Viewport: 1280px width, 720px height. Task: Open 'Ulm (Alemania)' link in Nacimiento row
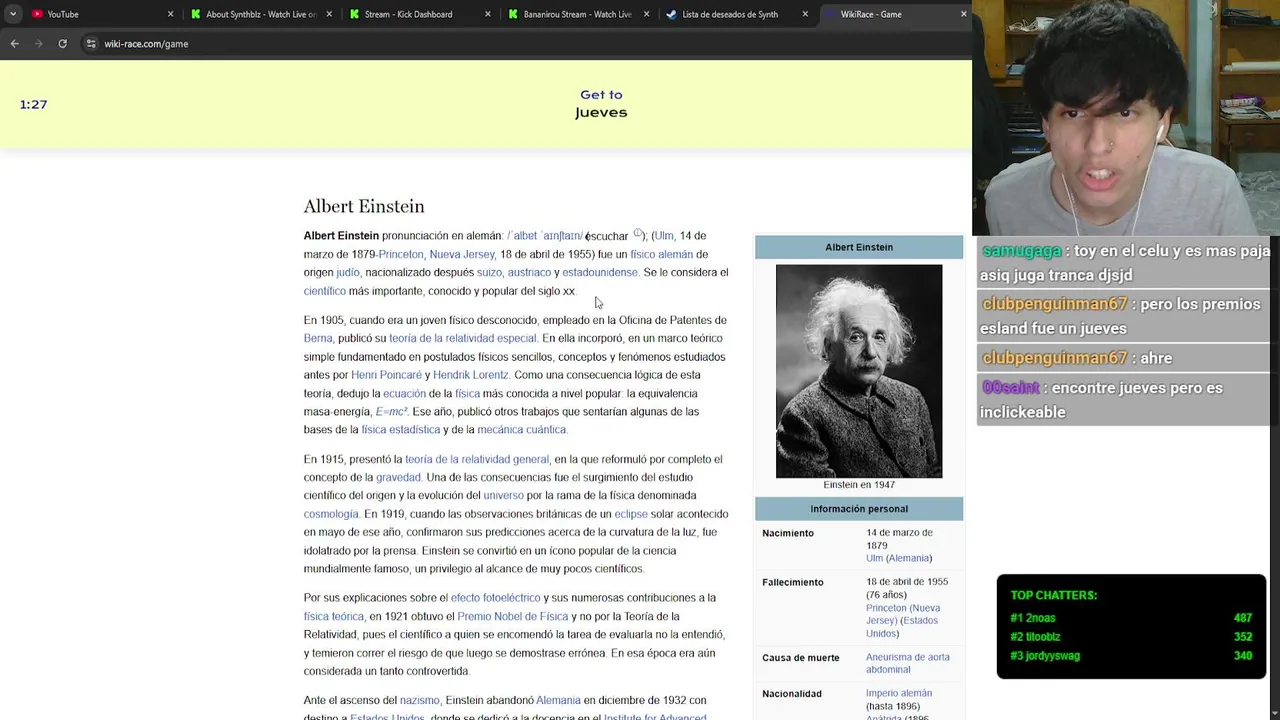point(898,558)
